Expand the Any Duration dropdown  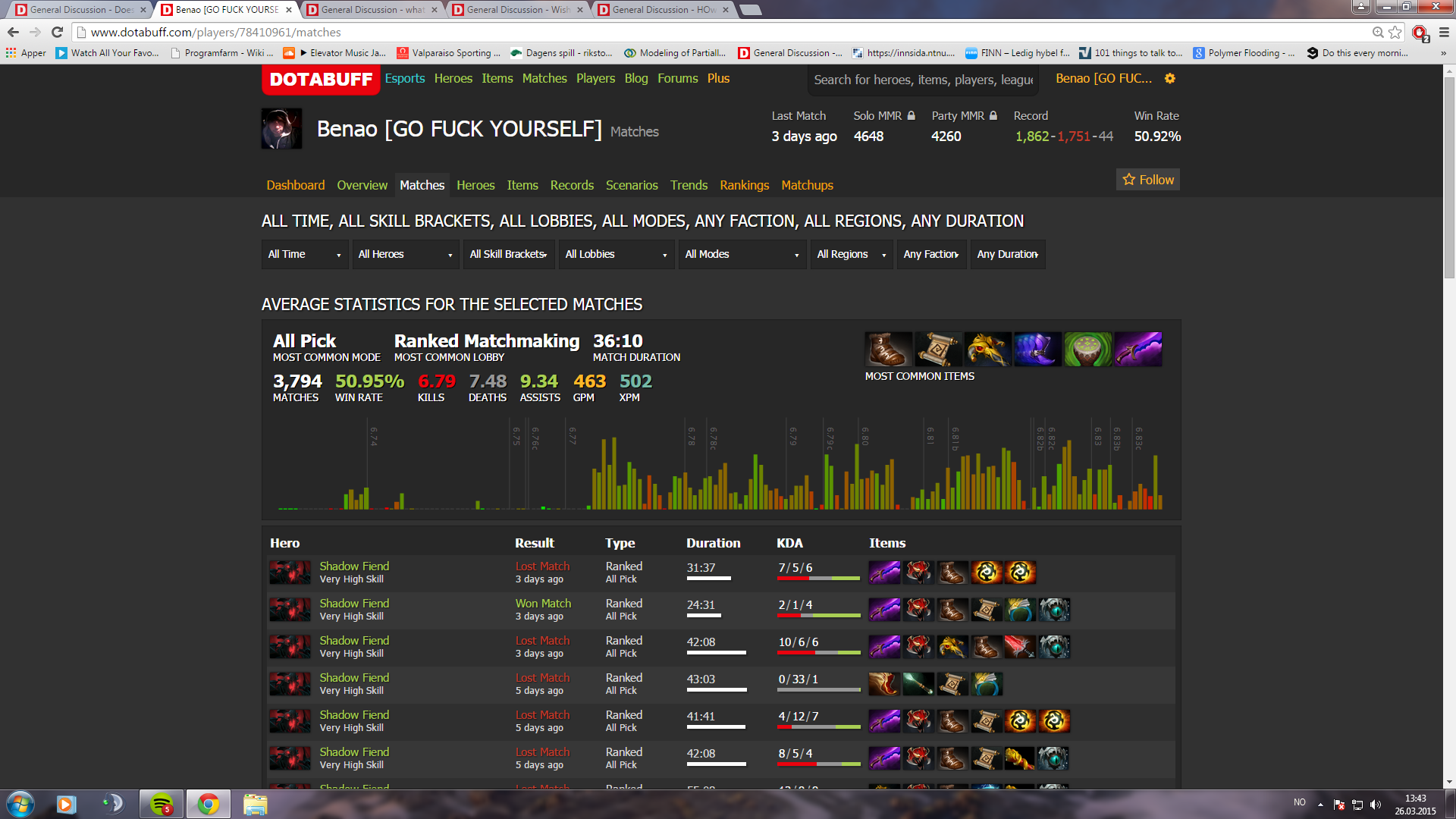click(1008, 254)
